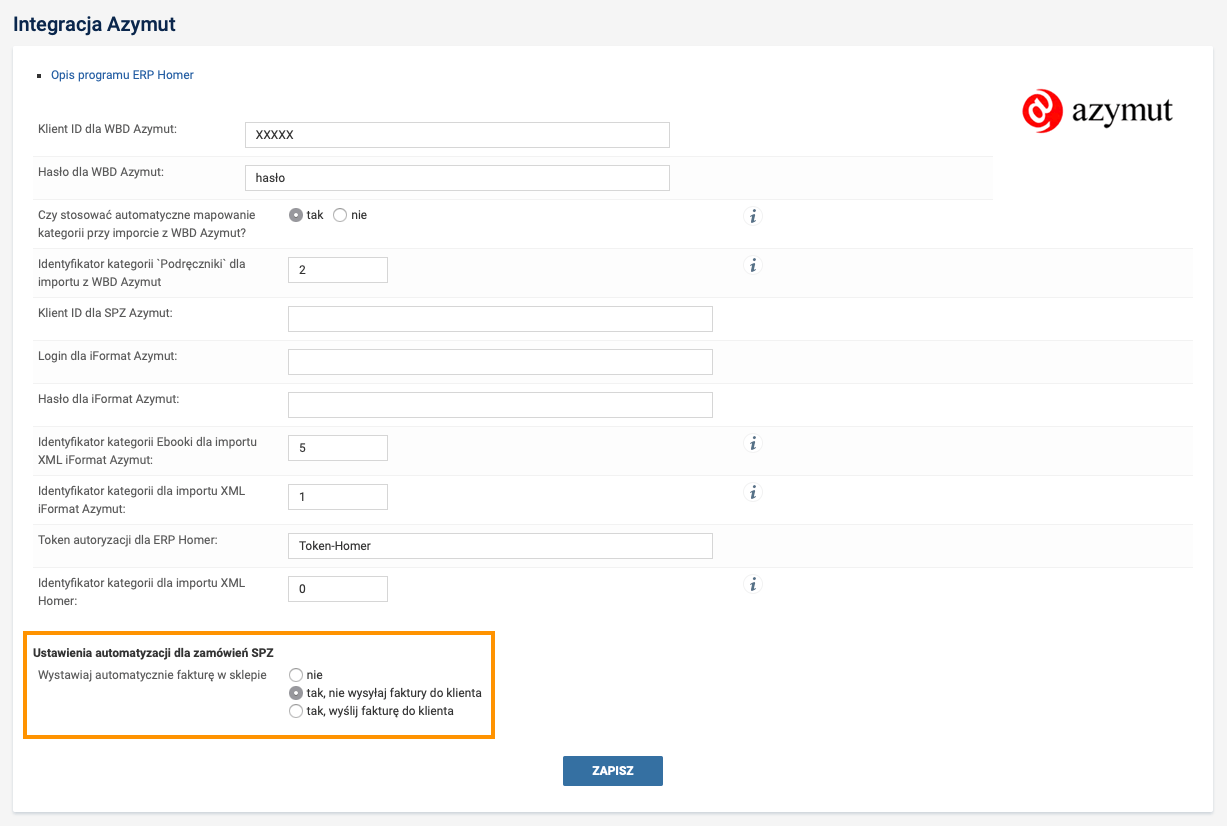
Task: Focus the Klient ID dla WBD Azymut field
Action: [457, 135]
